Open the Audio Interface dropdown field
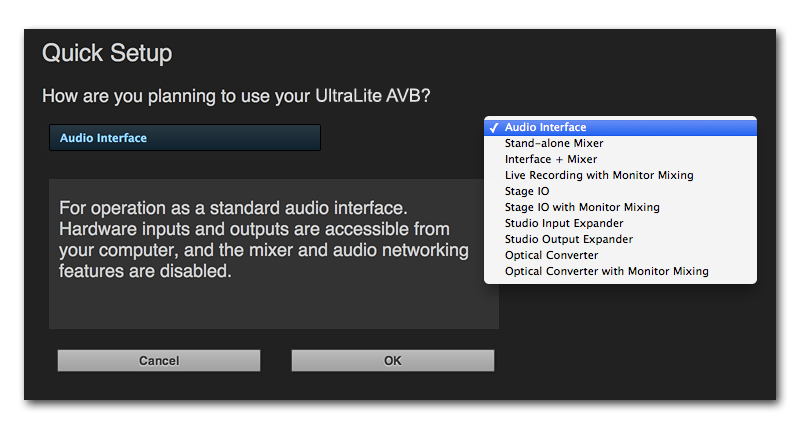800x430 pixels. 184,138
